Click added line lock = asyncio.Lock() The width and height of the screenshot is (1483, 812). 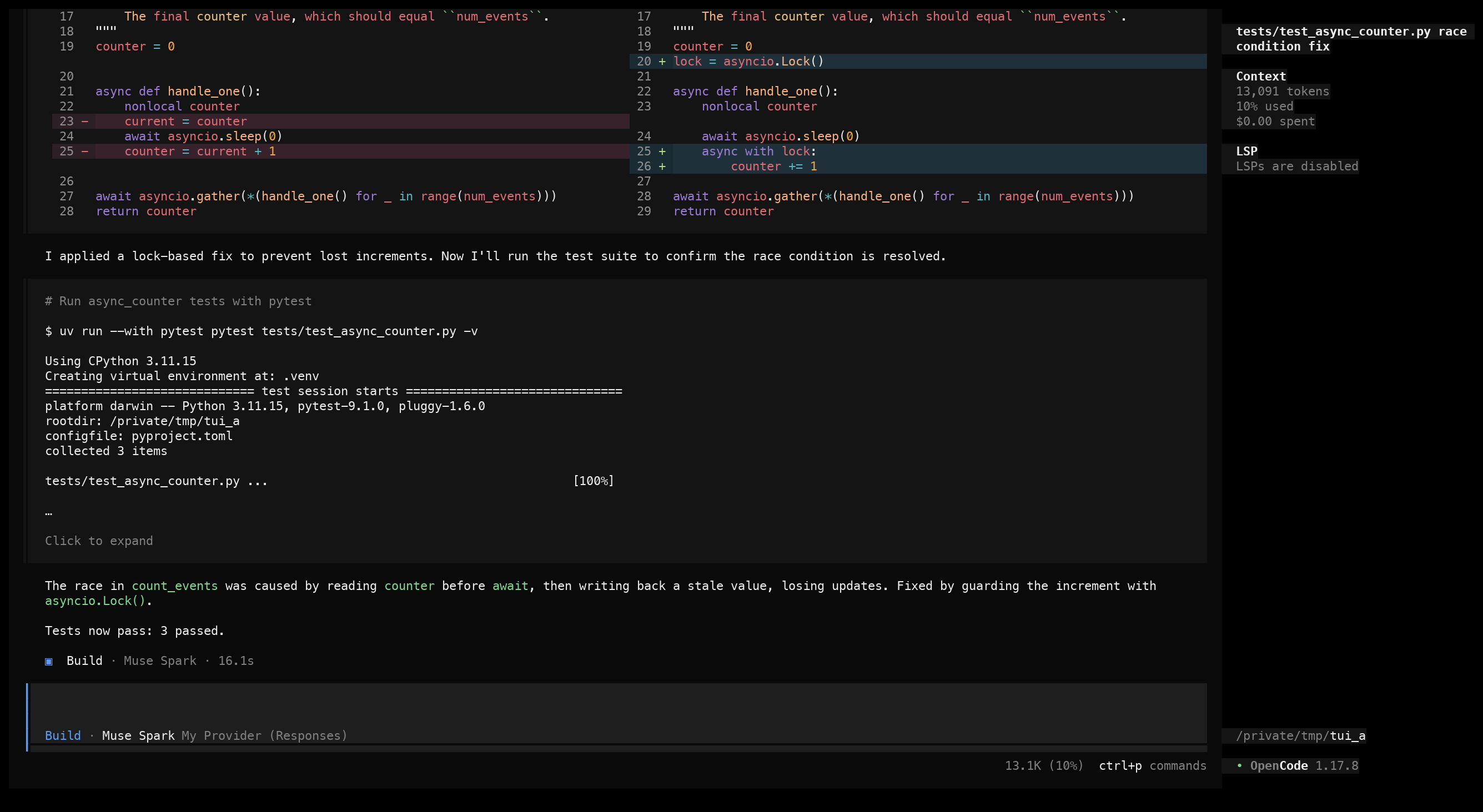click(x=918, y=61)
